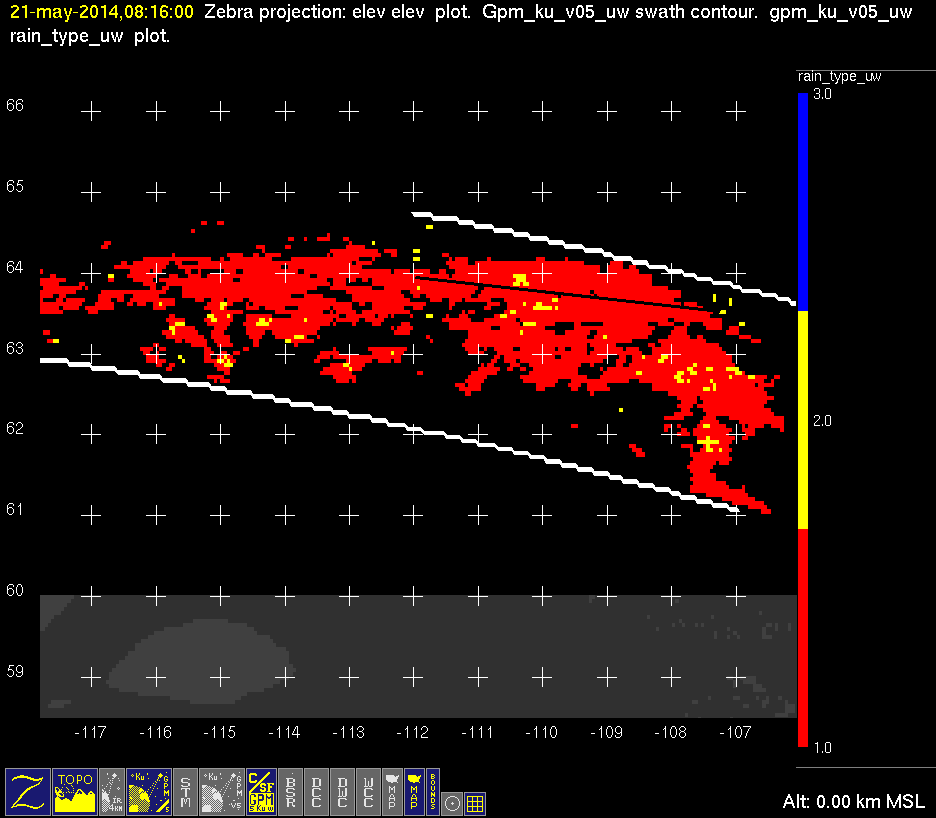Click the circle range-ring icon

[x=453, y=802]
